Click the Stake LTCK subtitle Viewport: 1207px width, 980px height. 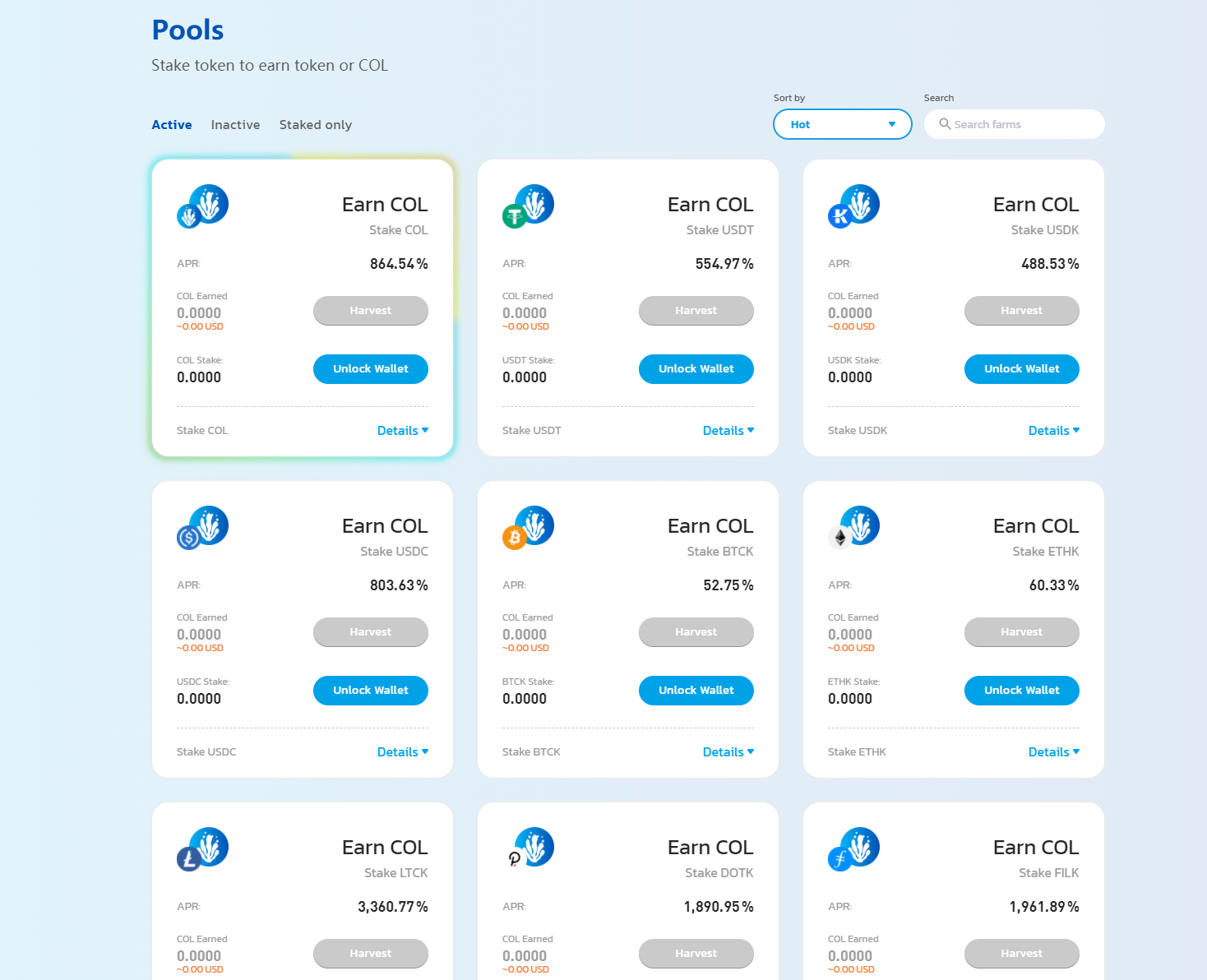click(x=396, y=873)
